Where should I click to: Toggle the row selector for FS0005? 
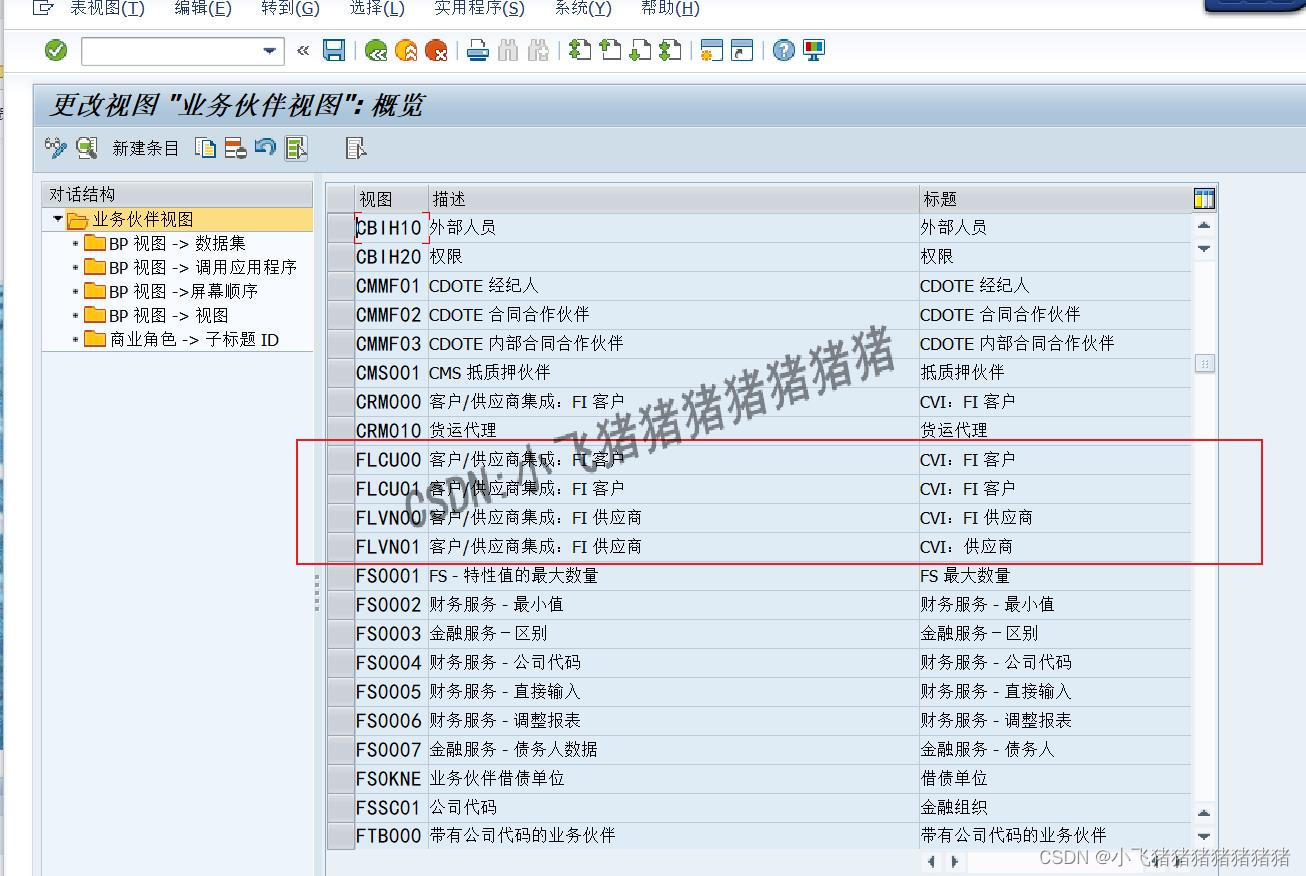(341, 691)
